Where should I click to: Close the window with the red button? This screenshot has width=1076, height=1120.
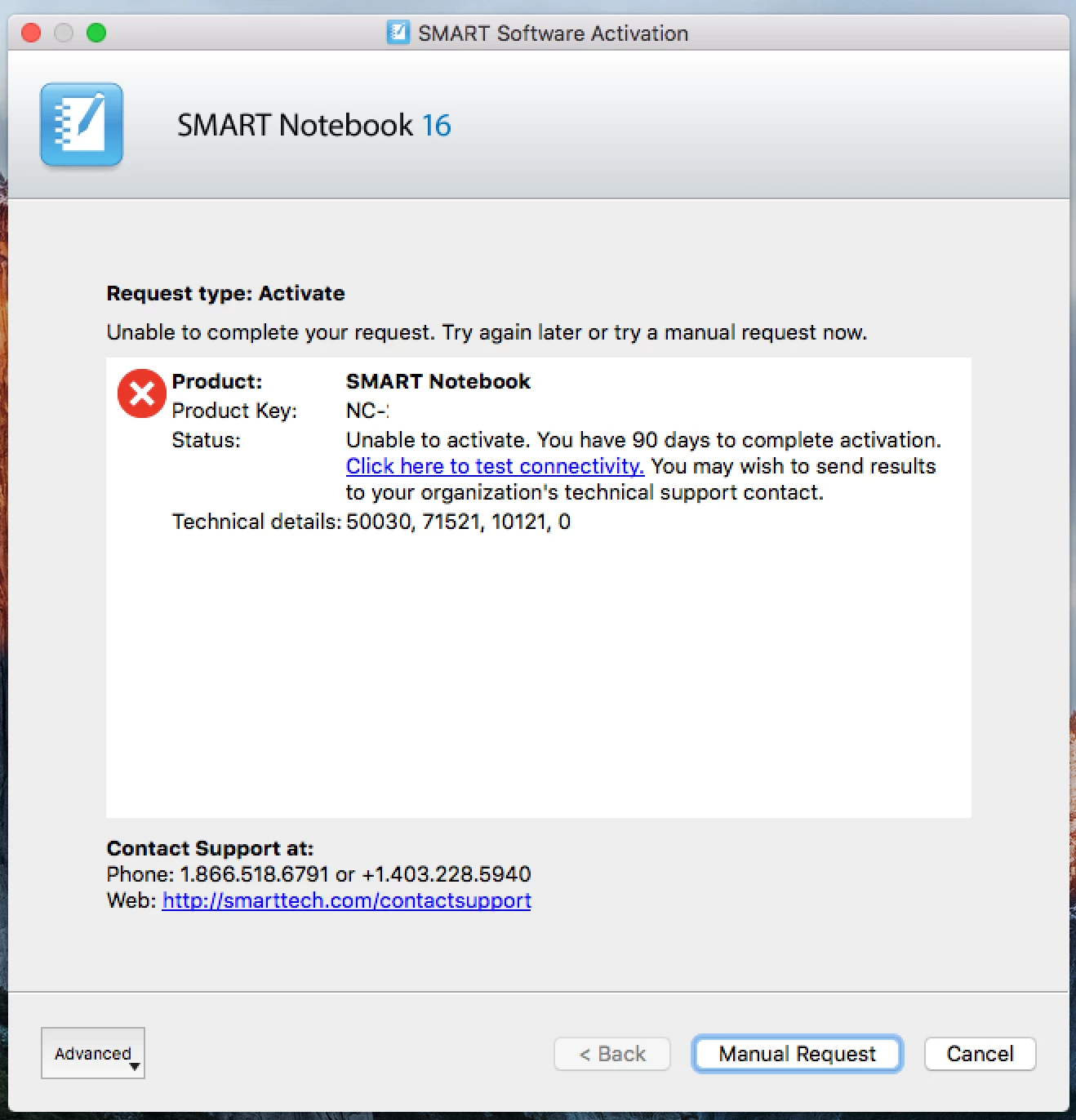[31, 33]
